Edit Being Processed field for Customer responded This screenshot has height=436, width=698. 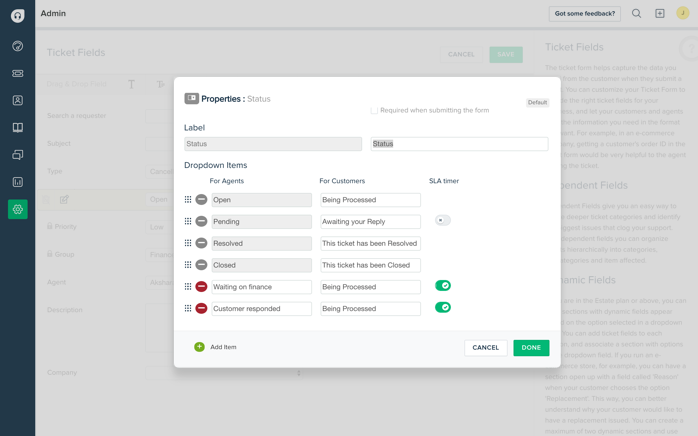point(370,309)
